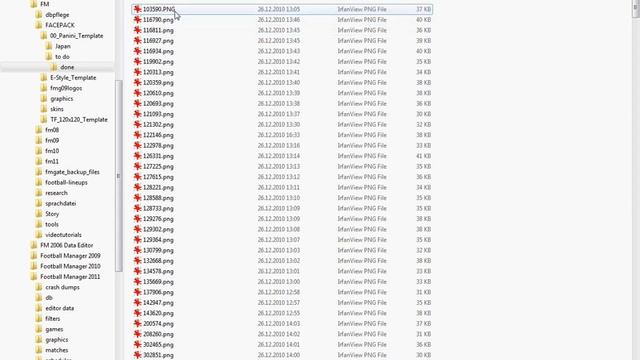Click the IrfanView icon of 120313.png
This screenshot has width=640, height=360.
pos(138,72)
